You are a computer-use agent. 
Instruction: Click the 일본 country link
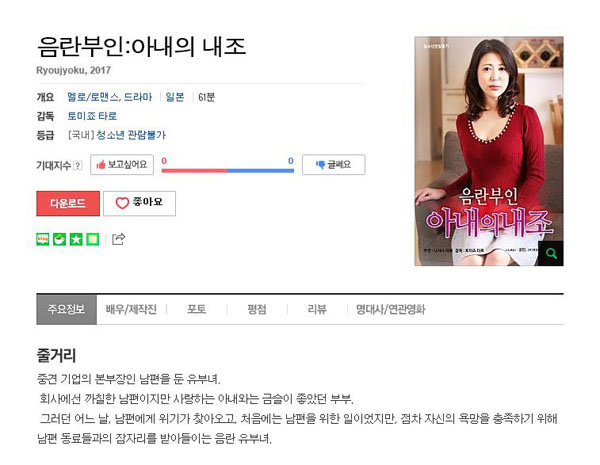tap(175, 97)
